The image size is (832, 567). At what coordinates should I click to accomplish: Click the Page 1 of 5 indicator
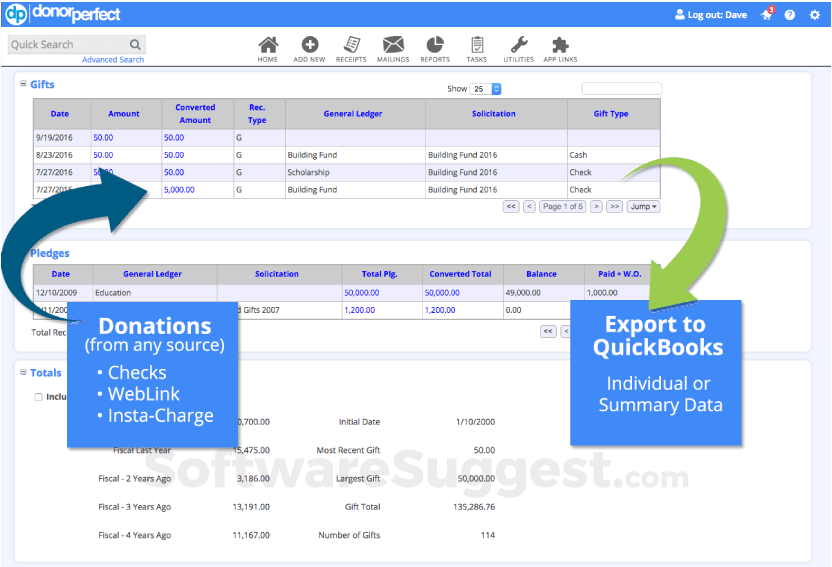click(x=562, y=206)
